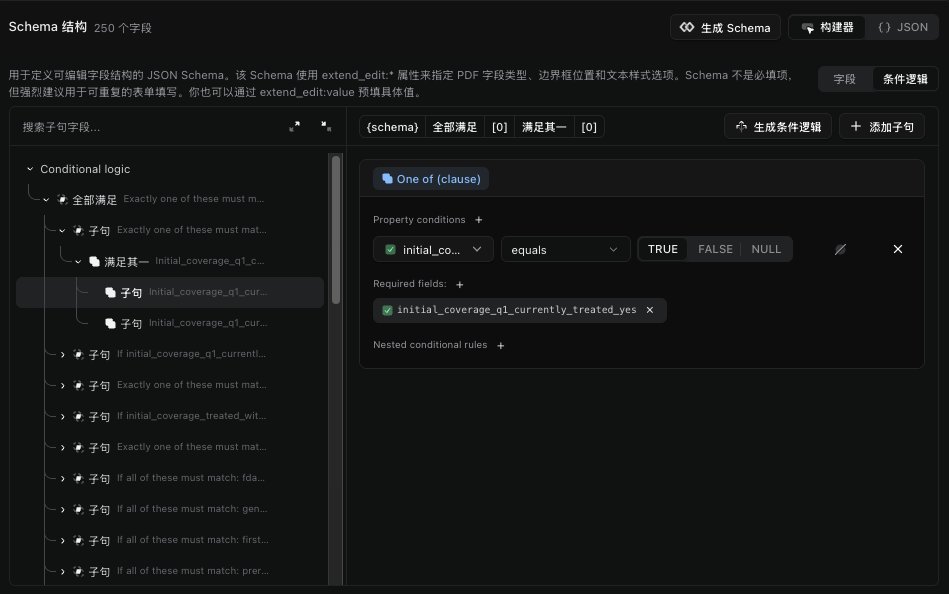949x594 pixels.
Task: Click the 满足其一 node stack icon
Action: tap(94, 262)
